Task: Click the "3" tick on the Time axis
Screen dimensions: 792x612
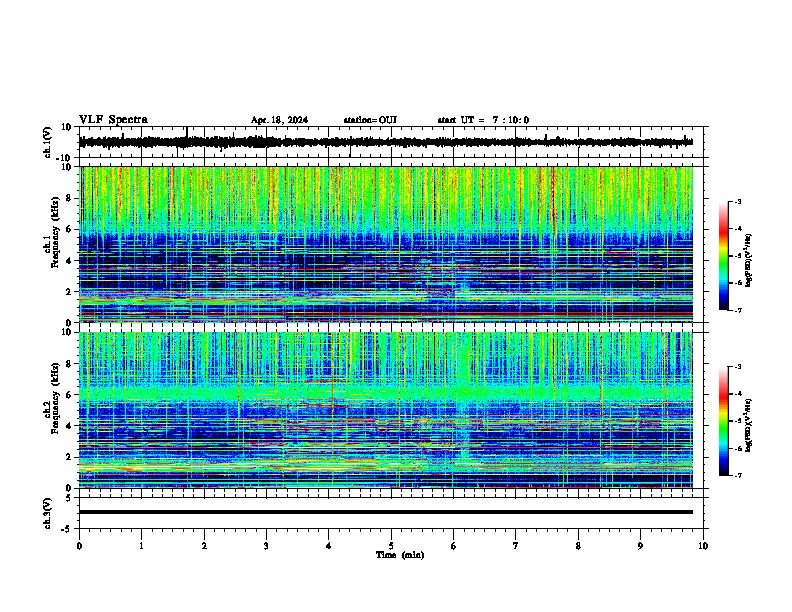Action: (266, 546)
